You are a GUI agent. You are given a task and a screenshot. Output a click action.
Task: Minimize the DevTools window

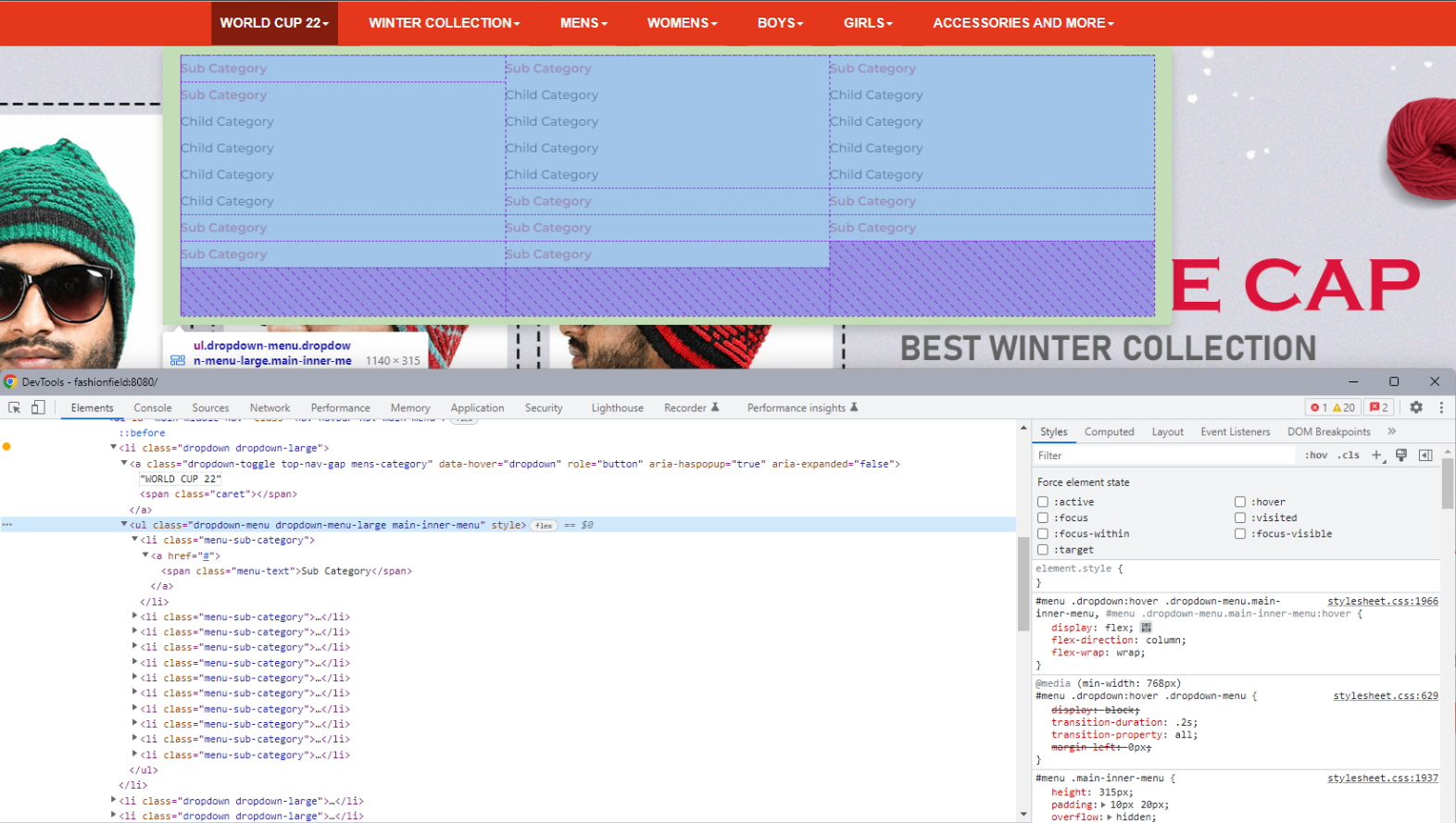(x=1353, y=381)
